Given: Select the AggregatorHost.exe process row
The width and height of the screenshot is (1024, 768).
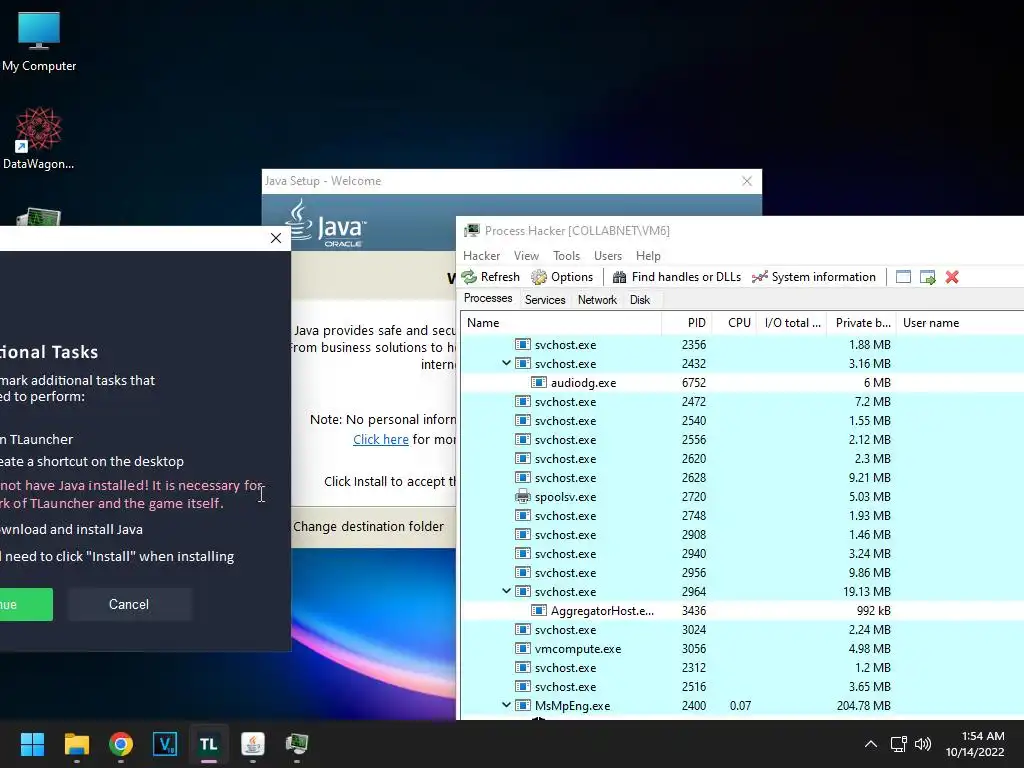Looking at the screenshot, I should [x=742, y=611].
